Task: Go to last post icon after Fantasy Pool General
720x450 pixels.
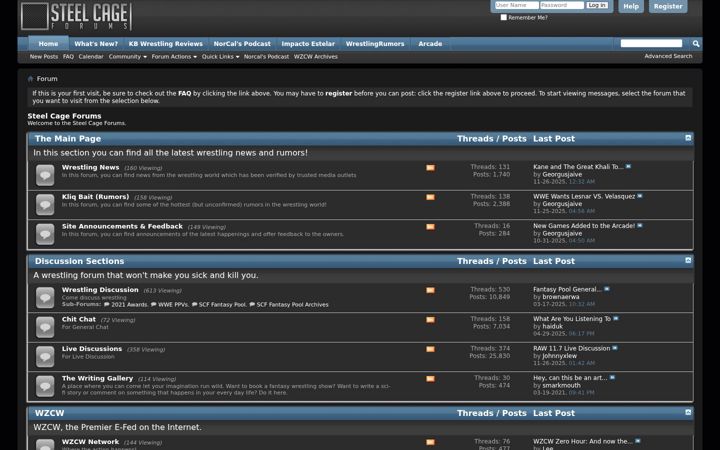Action: tap(607, 289)
